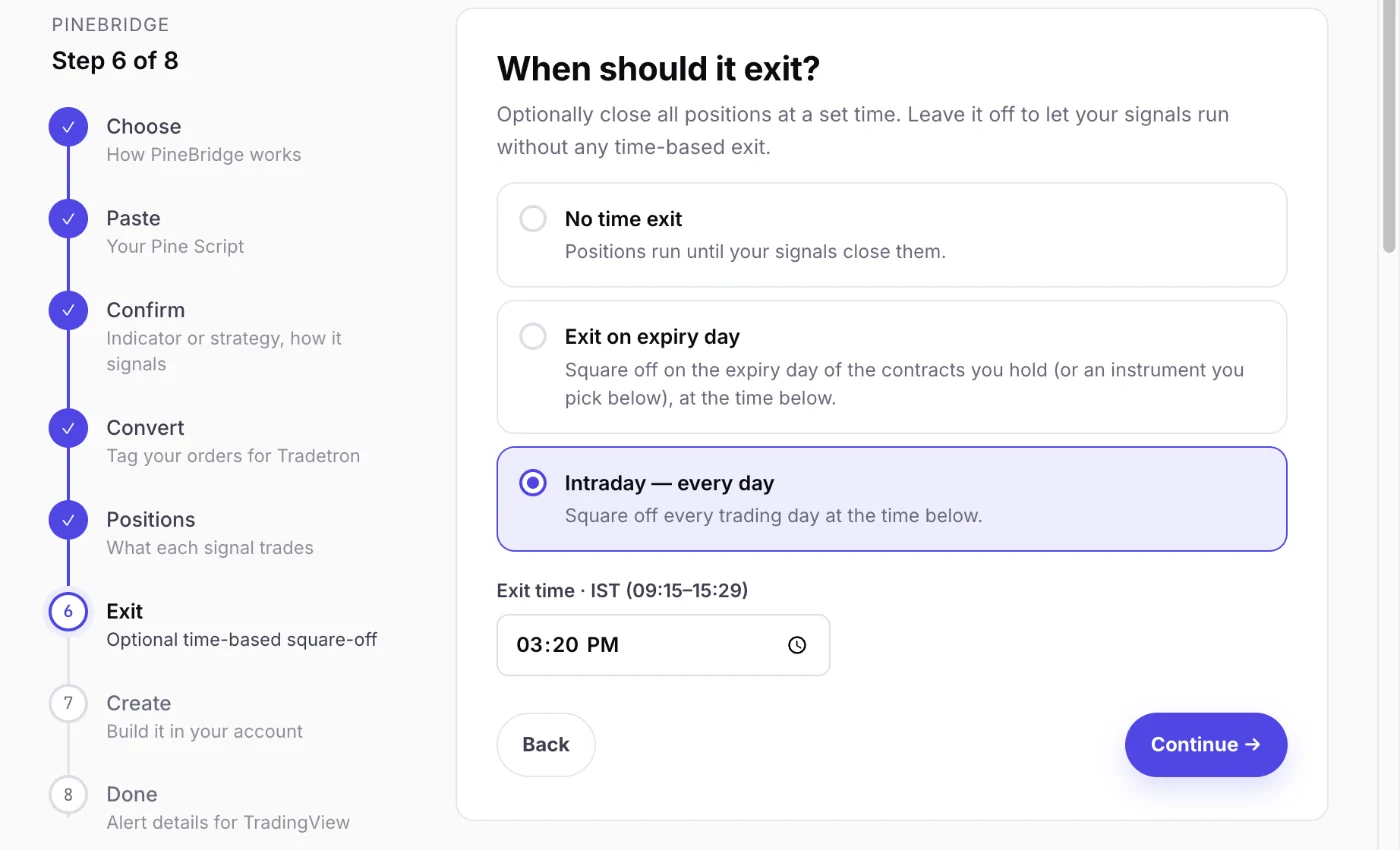Go to the Positions step label
This screenshot has height=850, width=1400.
tap(151, 520)
